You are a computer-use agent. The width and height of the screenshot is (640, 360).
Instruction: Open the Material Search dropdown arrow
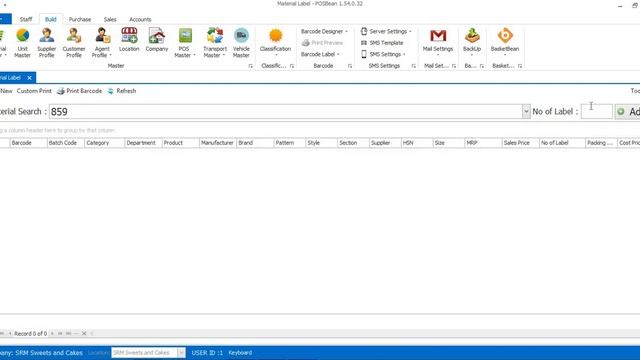526,111
